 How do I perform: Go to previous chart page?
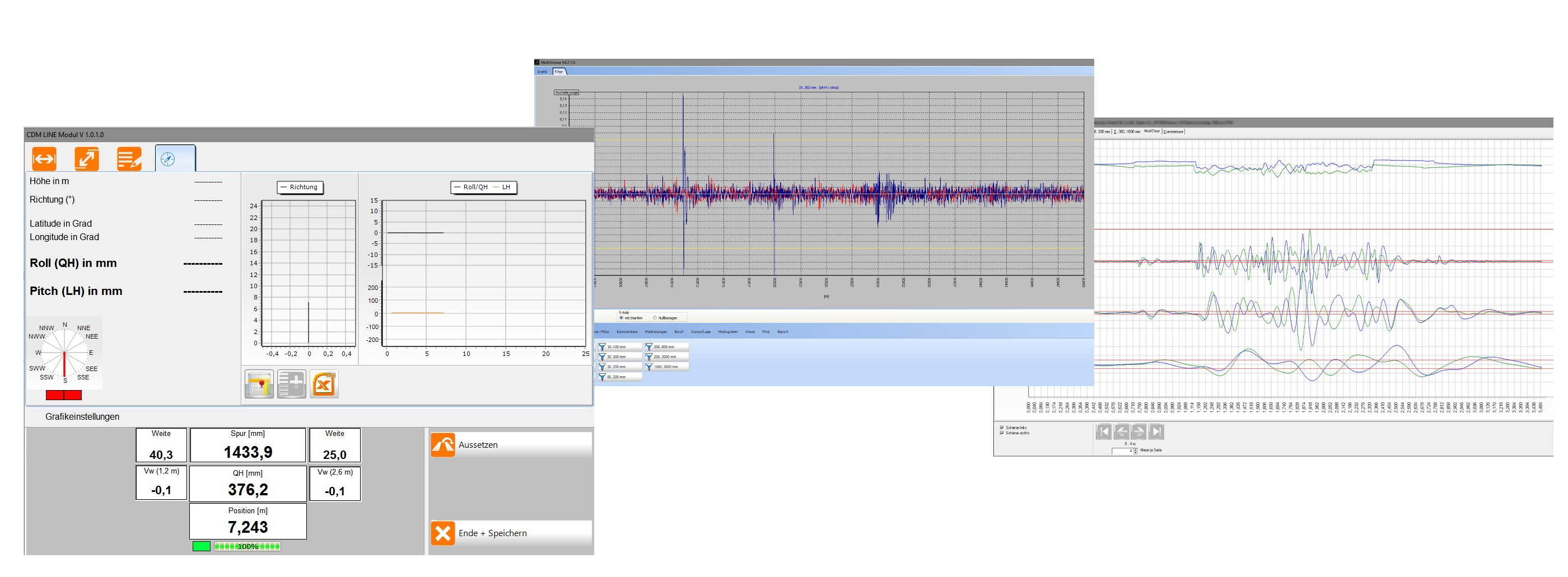tap(1122, 431)
